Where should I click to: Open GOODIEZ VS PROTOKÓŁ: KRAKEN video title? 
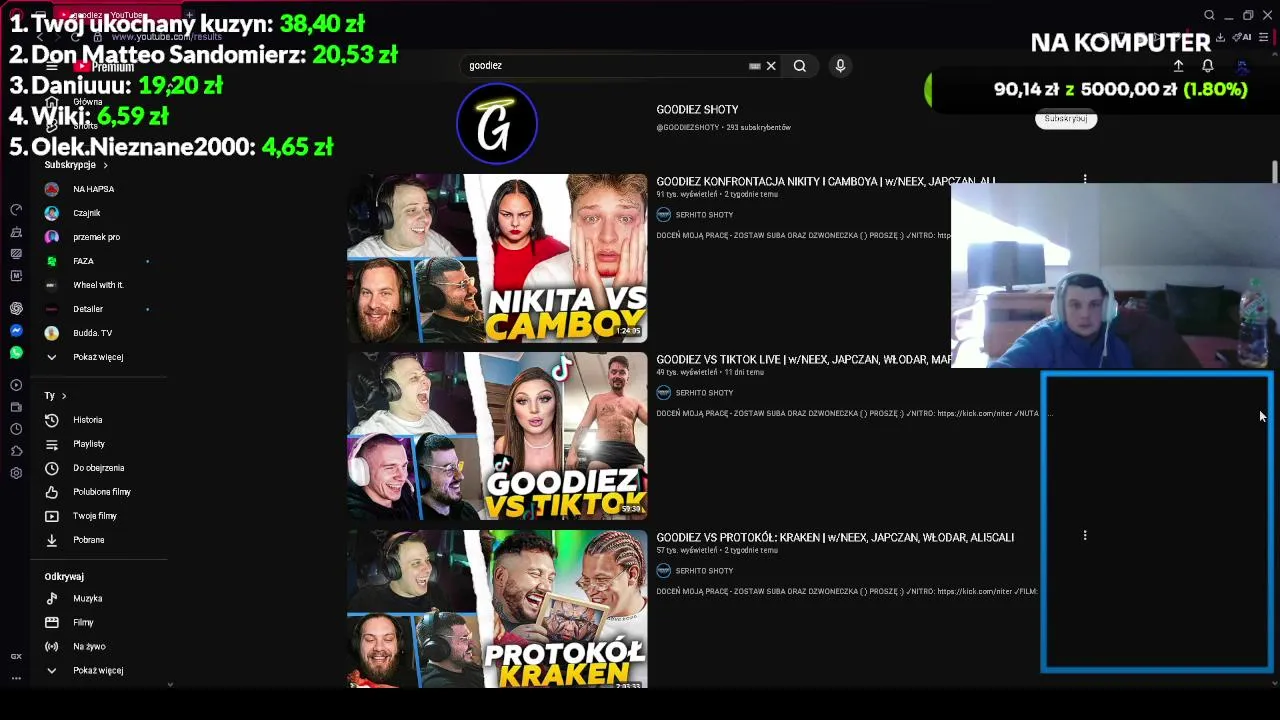[x=835, y=538]
